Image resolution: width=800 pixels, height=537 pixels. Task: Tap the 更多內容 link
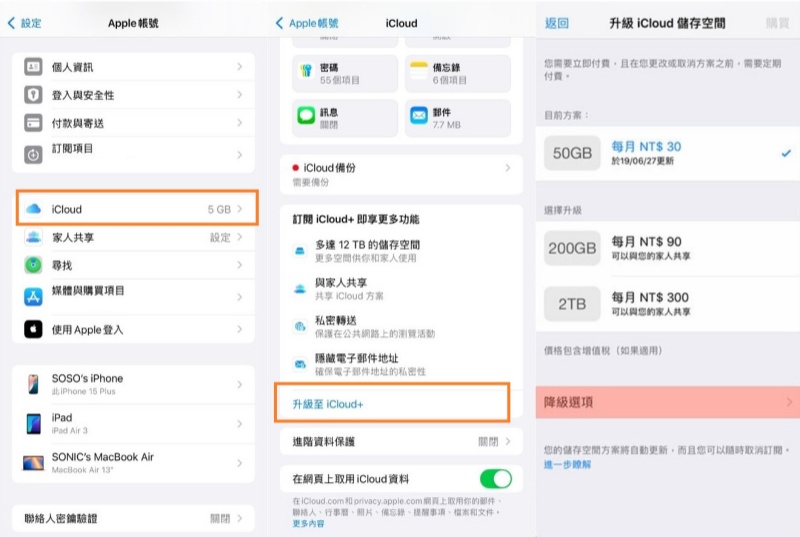(x=308, y=524)
